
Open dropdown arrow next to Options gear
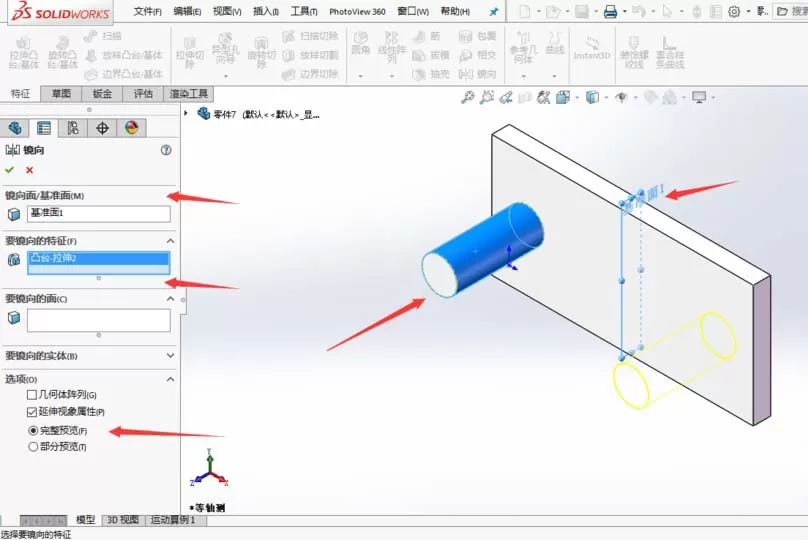point(748,11)
